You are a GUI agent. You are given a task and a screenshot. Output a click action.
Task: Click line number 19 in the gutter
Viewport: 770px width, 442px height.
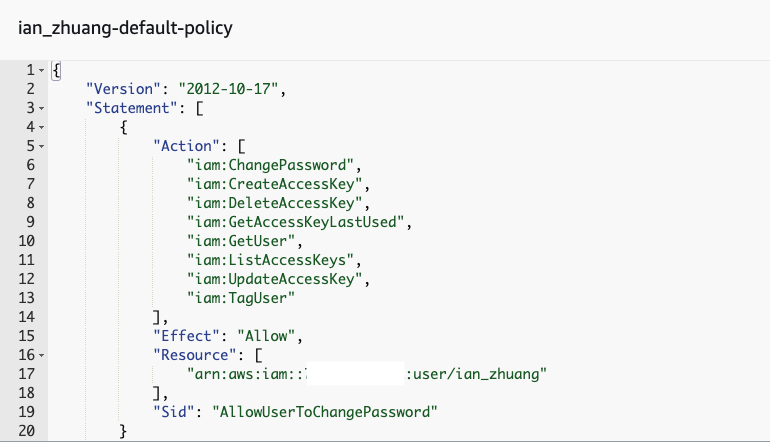[27, 411]
